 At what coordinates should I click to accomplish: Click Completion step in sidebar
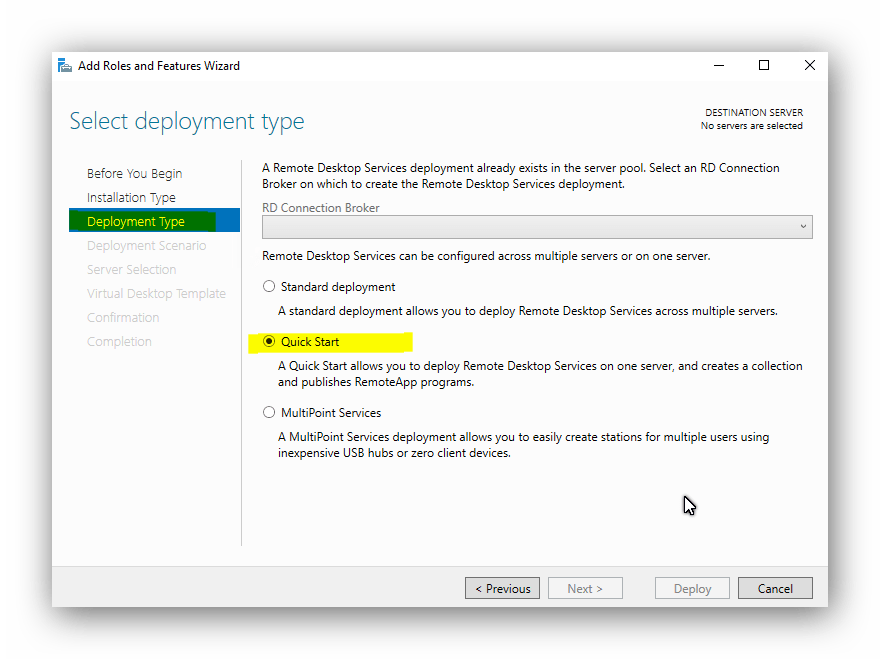(x=119, y=342)
